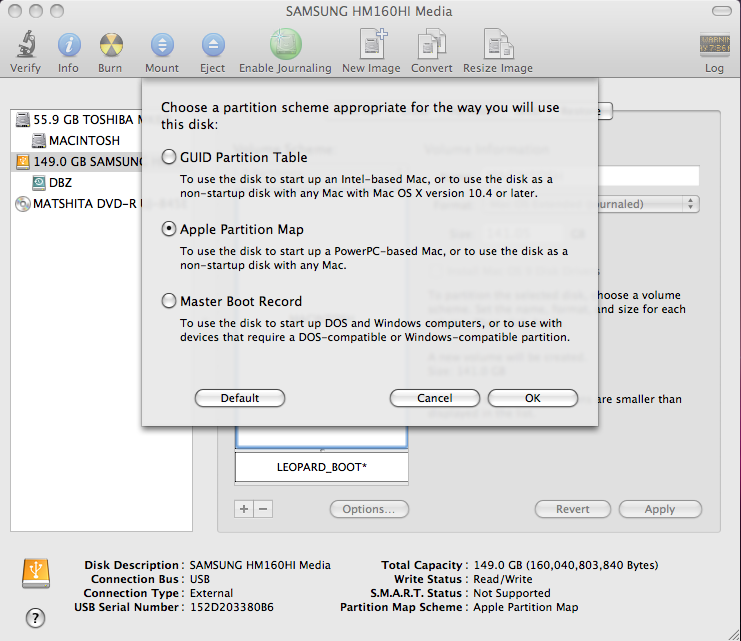
Task: Click the Options... button
Action: (x=369, y=509)
